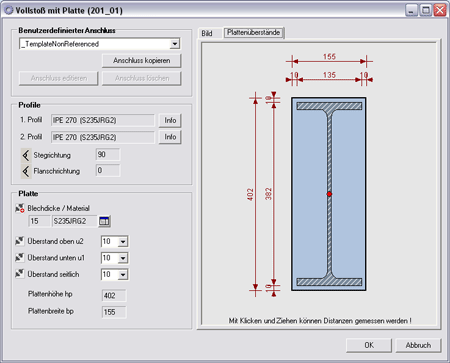This screenshot has width=450, height=363.
Task: Switch to the Bild tab
Action: click(x=207, y=33)
